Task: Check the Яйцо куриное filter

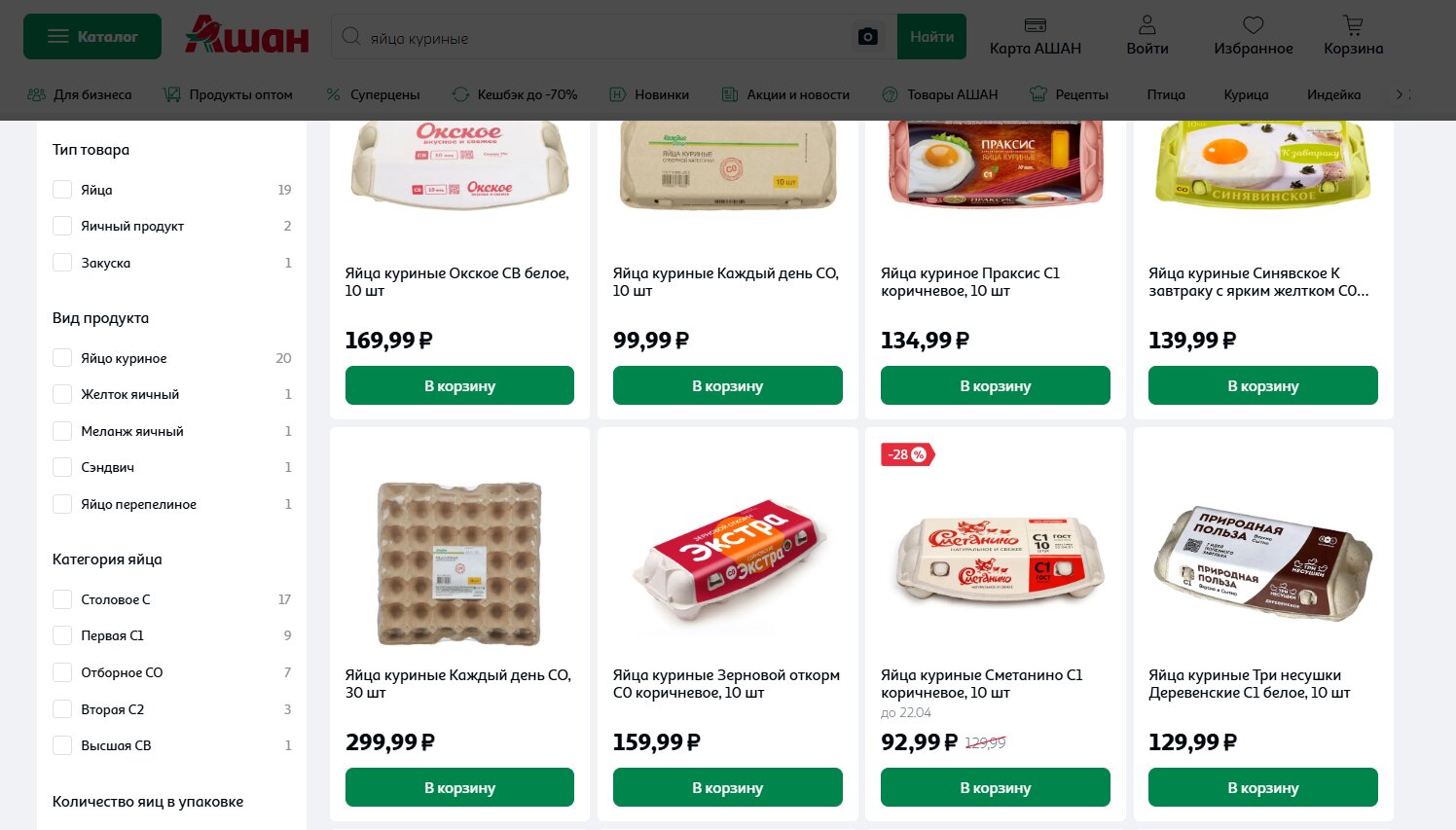Action: point(62,358)
